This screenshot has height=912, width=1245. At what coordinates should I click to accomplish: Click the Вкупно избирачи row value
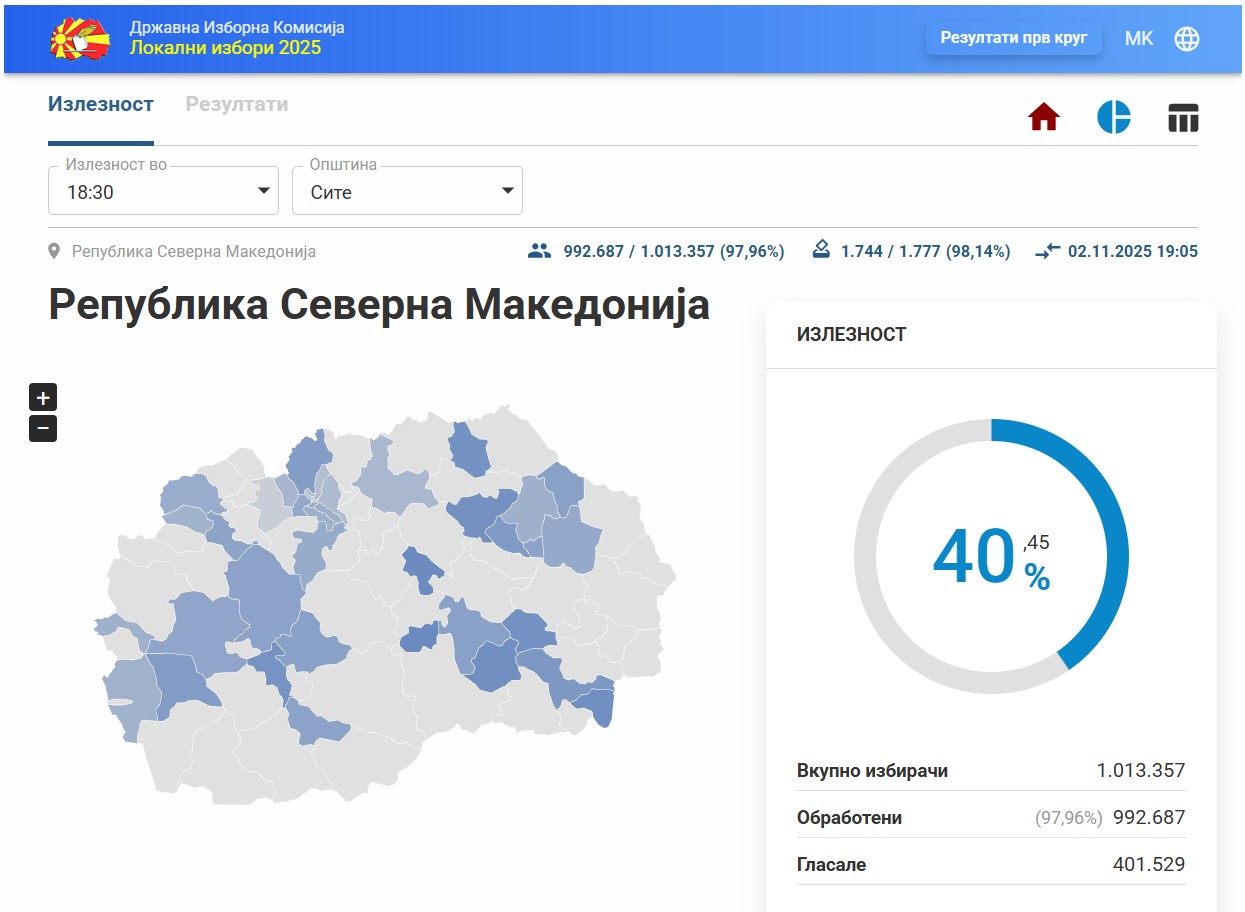pos(1141,770)
